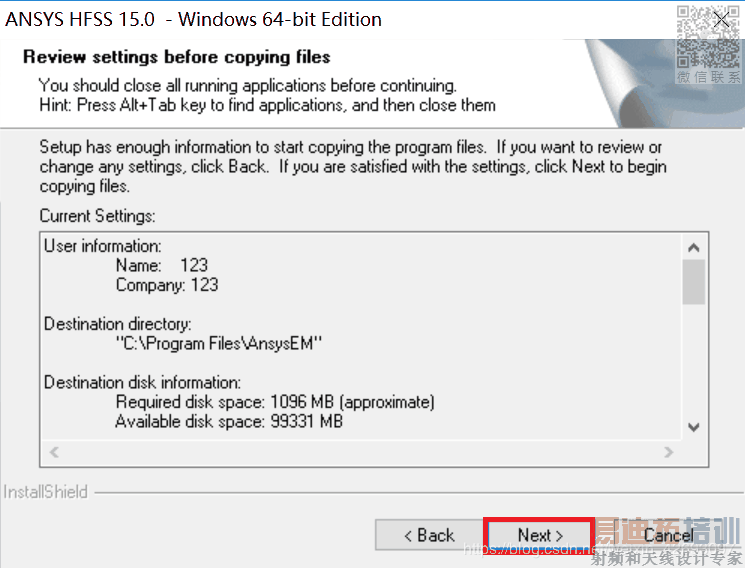Click the QR code image at top right
The width and height of the screenshot is (745, 568).
709,35
